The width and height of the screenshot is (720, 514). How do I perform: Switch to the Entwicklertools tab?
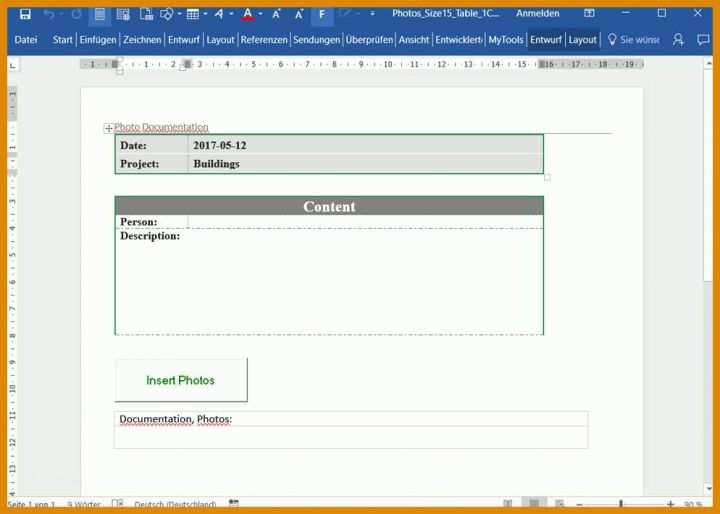(458, 40)
